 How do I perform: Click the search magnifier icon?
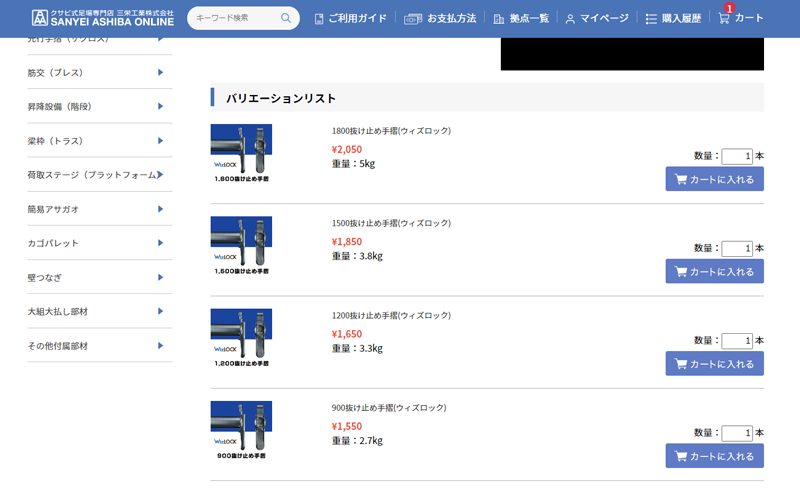click(x=286, y=18)
